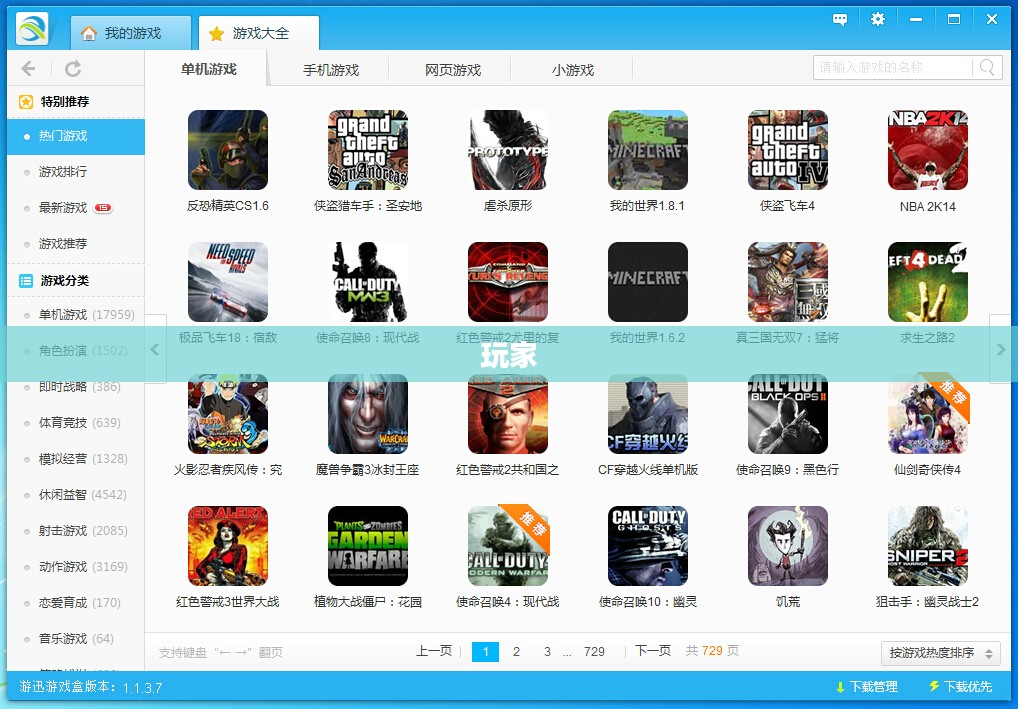Open the 按游戏热度排序 sort dropdown

click(x=941, y=653)
